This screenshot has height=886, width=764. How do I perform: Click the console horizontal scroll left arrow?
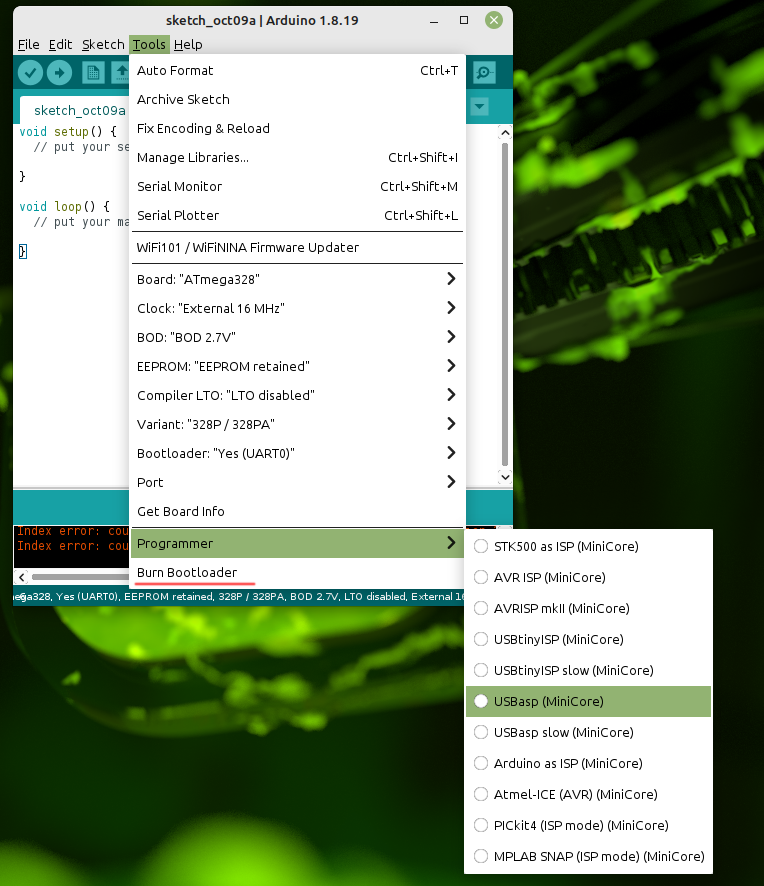pyautogui.click(x=21, y=577)
